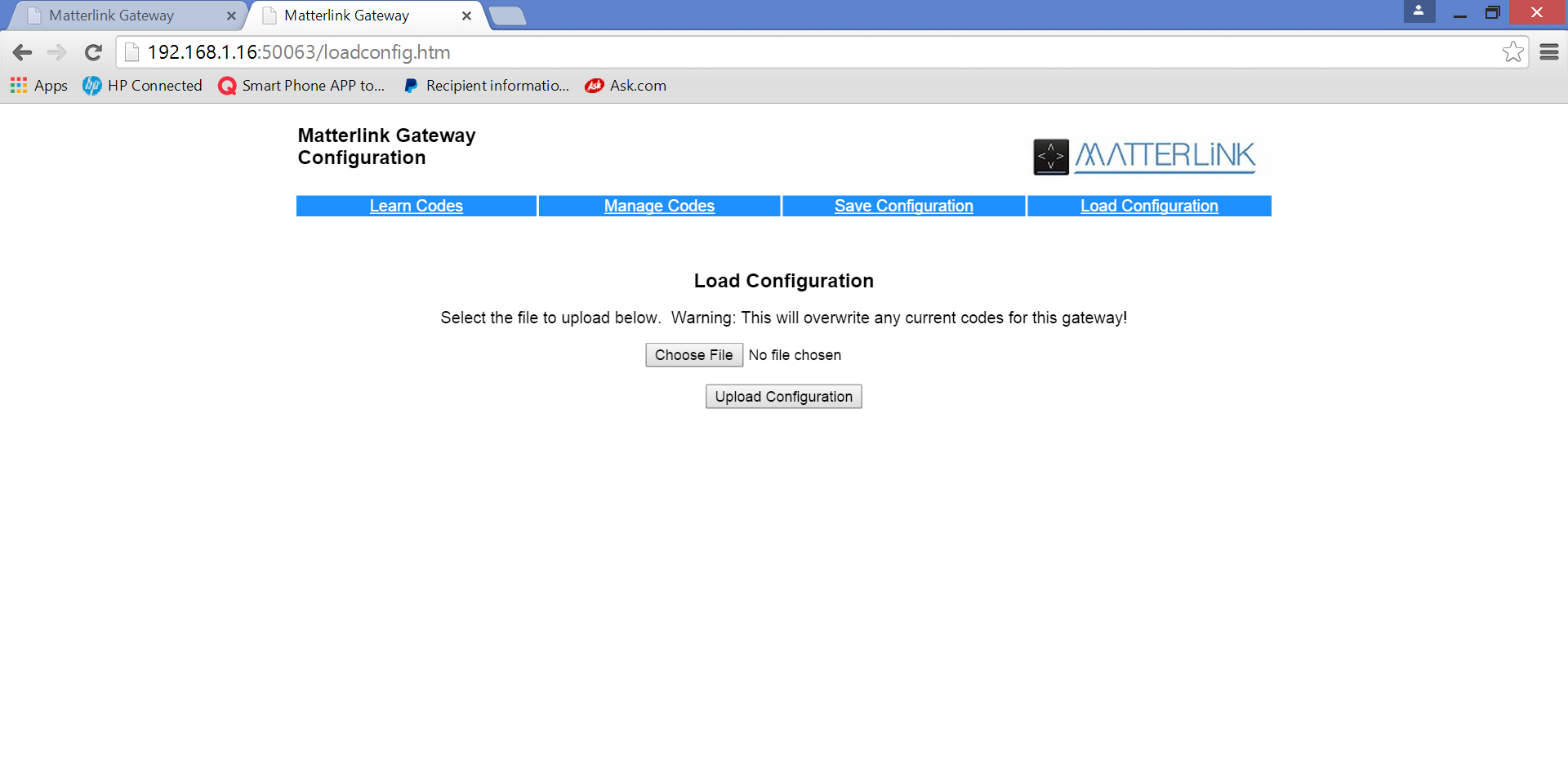Navigate back with the back arrow
The height and width of the screenshot is (769, 1568).
[x=22, y=51]
